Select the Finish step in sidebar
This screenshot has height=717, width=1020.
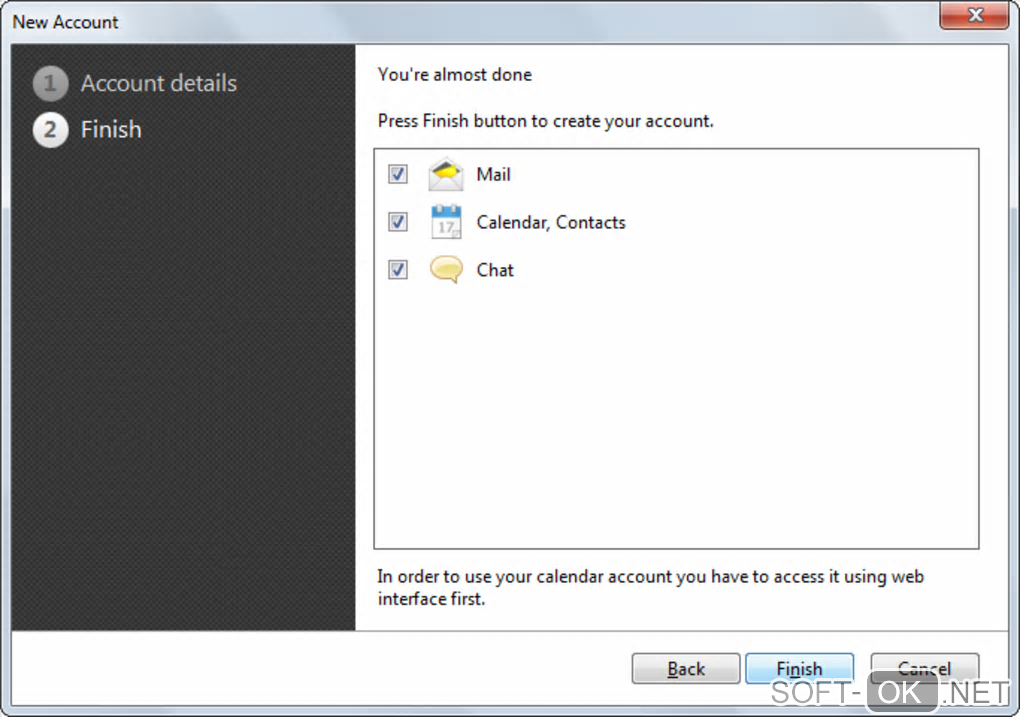click(111, 130)
